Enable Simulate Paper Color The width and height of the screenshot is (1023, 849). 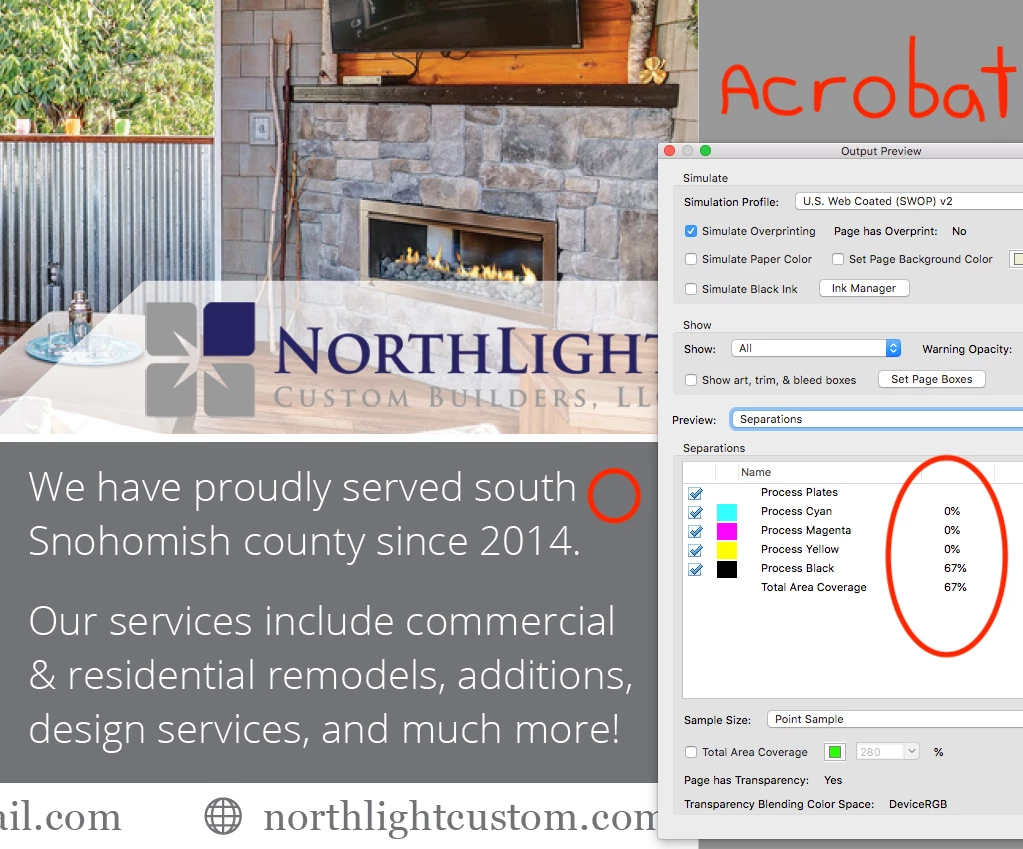[x=691, y=259]
